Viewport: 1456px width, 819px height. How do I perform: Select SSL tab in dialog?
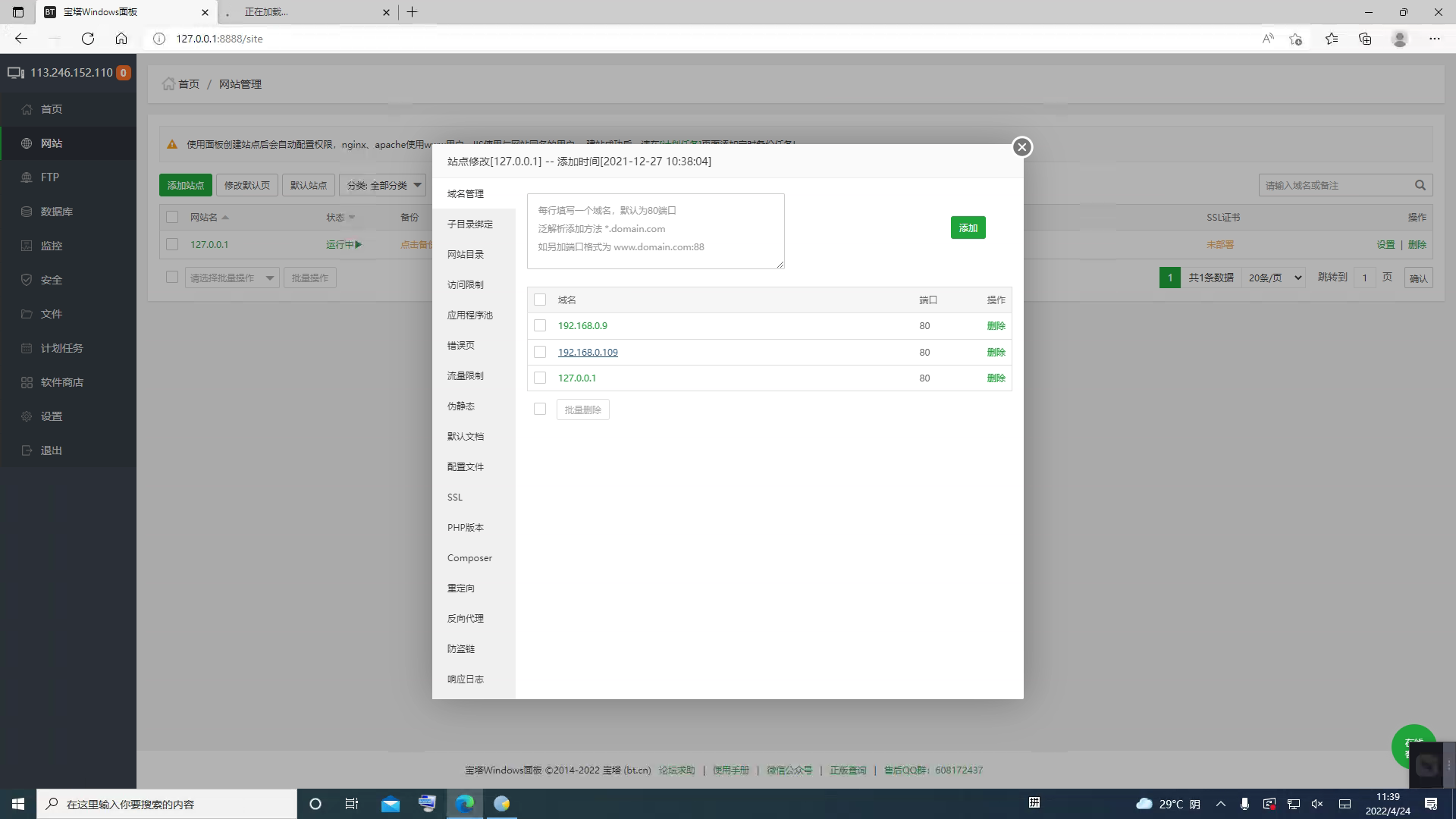point(455,497)
